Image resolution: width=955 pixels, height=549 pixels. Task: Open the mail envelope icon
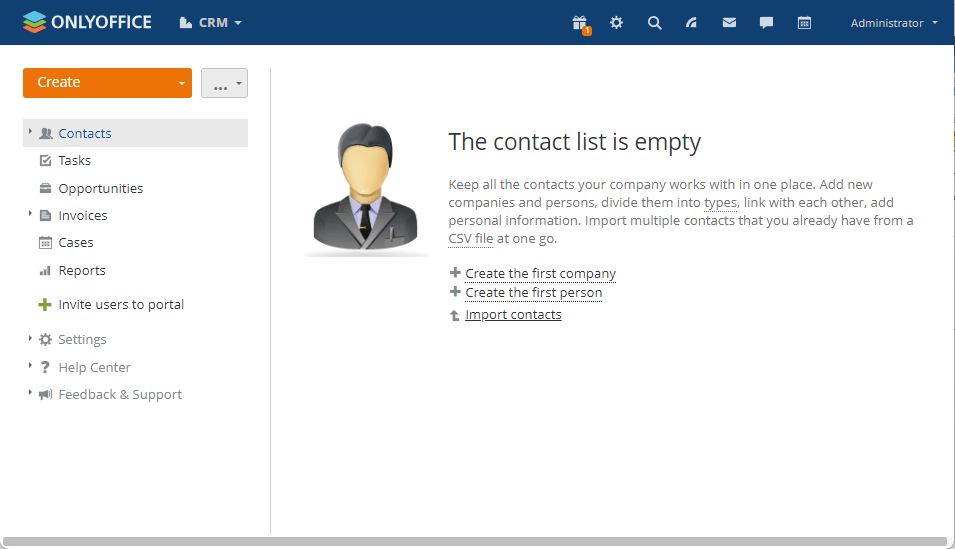(x=729, y=23)
